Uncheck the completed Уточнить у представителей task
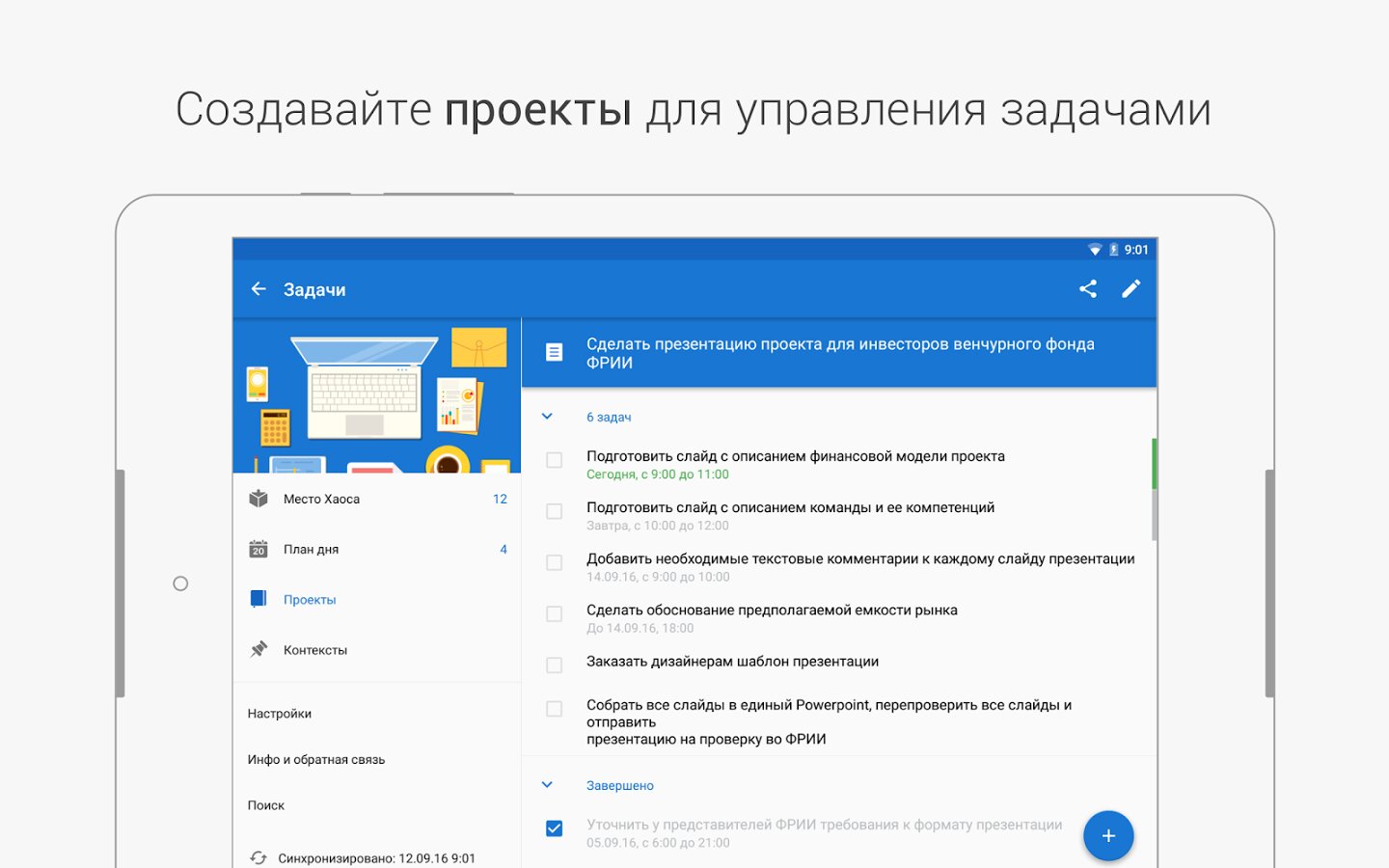This screenshot has height=868, width=1389. [555, 828]
